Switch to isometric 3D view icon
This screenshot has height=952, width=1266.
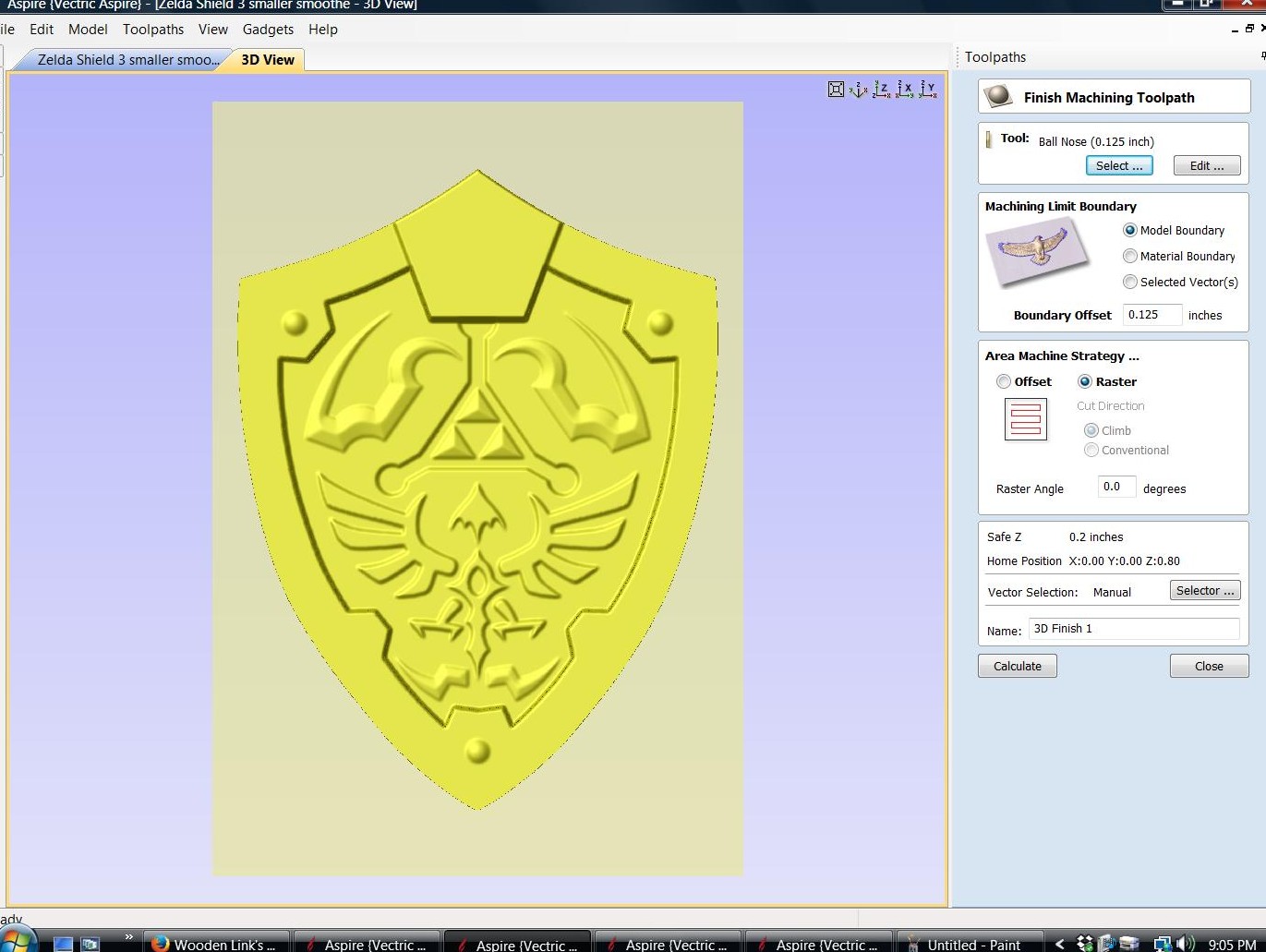click(x=859, y=90)
